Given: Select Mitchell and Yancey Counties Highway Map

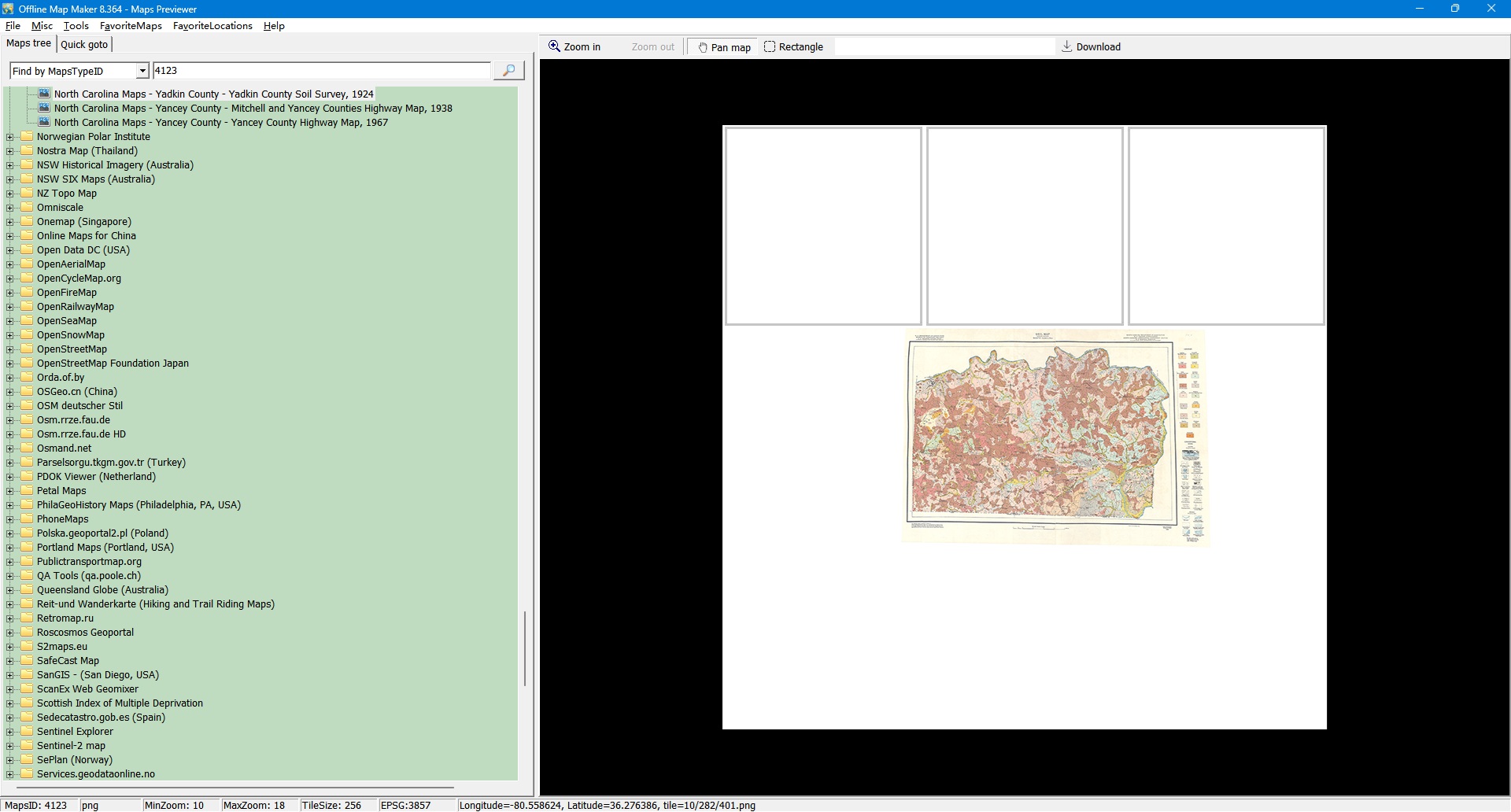Looking at the screenshot, I should click(x=253, y=109).
